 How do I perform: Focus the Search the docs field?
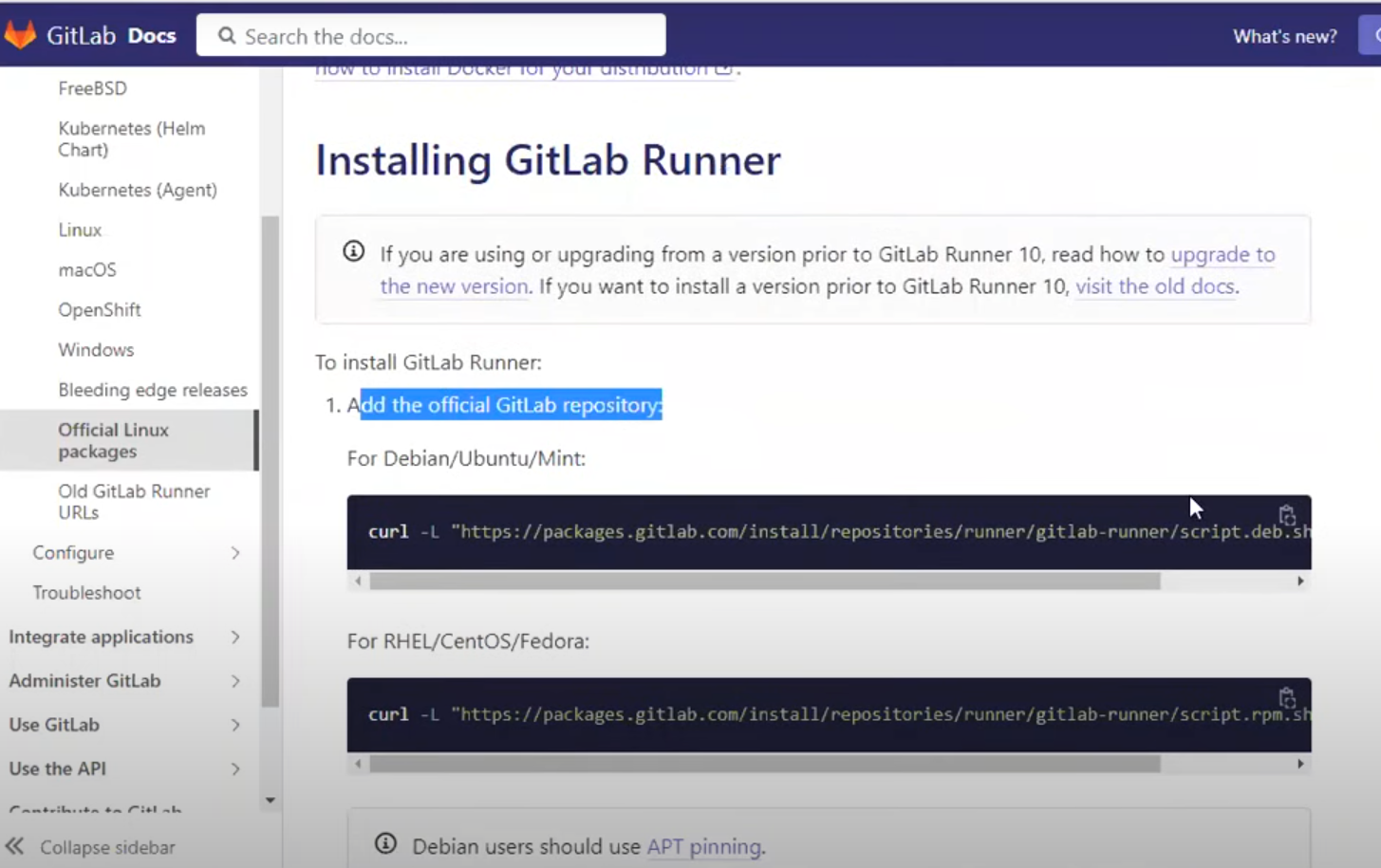[x=431, y=35]
